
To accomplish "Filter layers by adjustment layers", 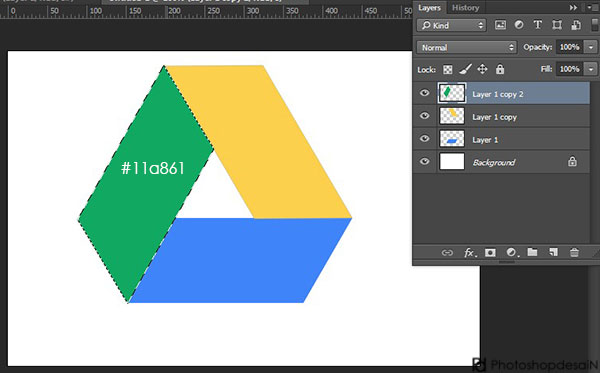I will click(x=519, y=25).
